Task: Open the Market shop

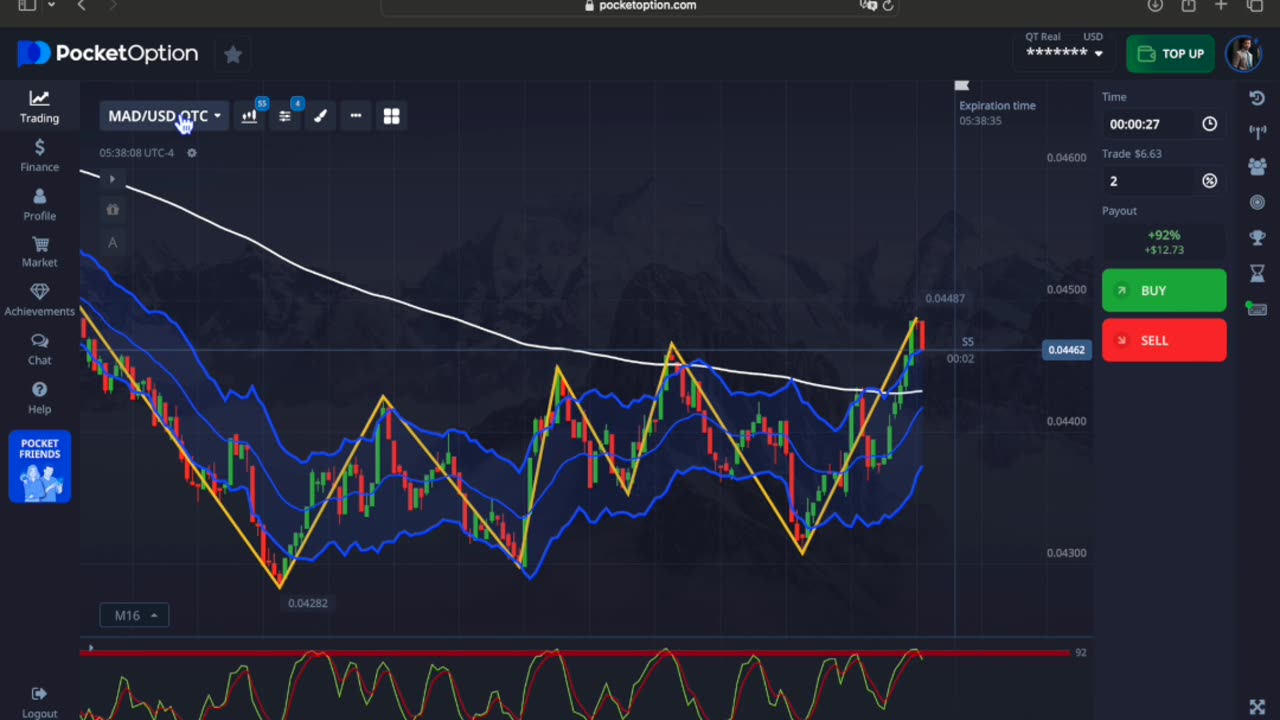Action: [39, 252]
